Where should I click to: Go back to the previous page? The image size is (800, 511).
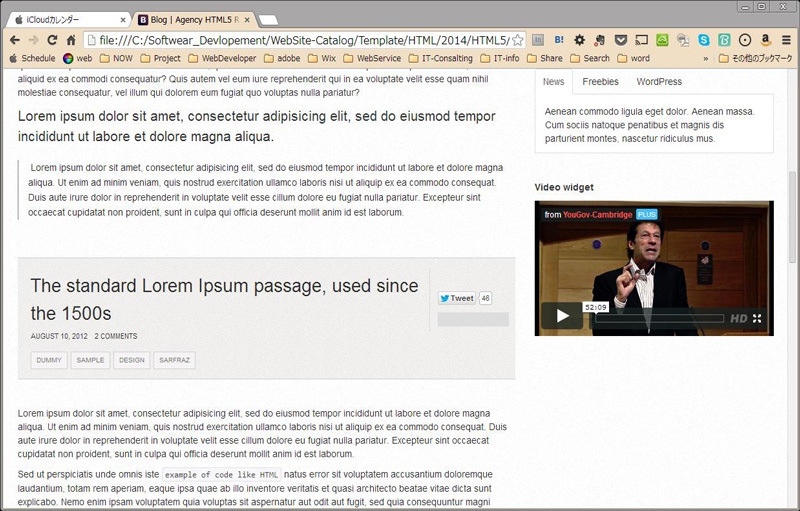15,40
